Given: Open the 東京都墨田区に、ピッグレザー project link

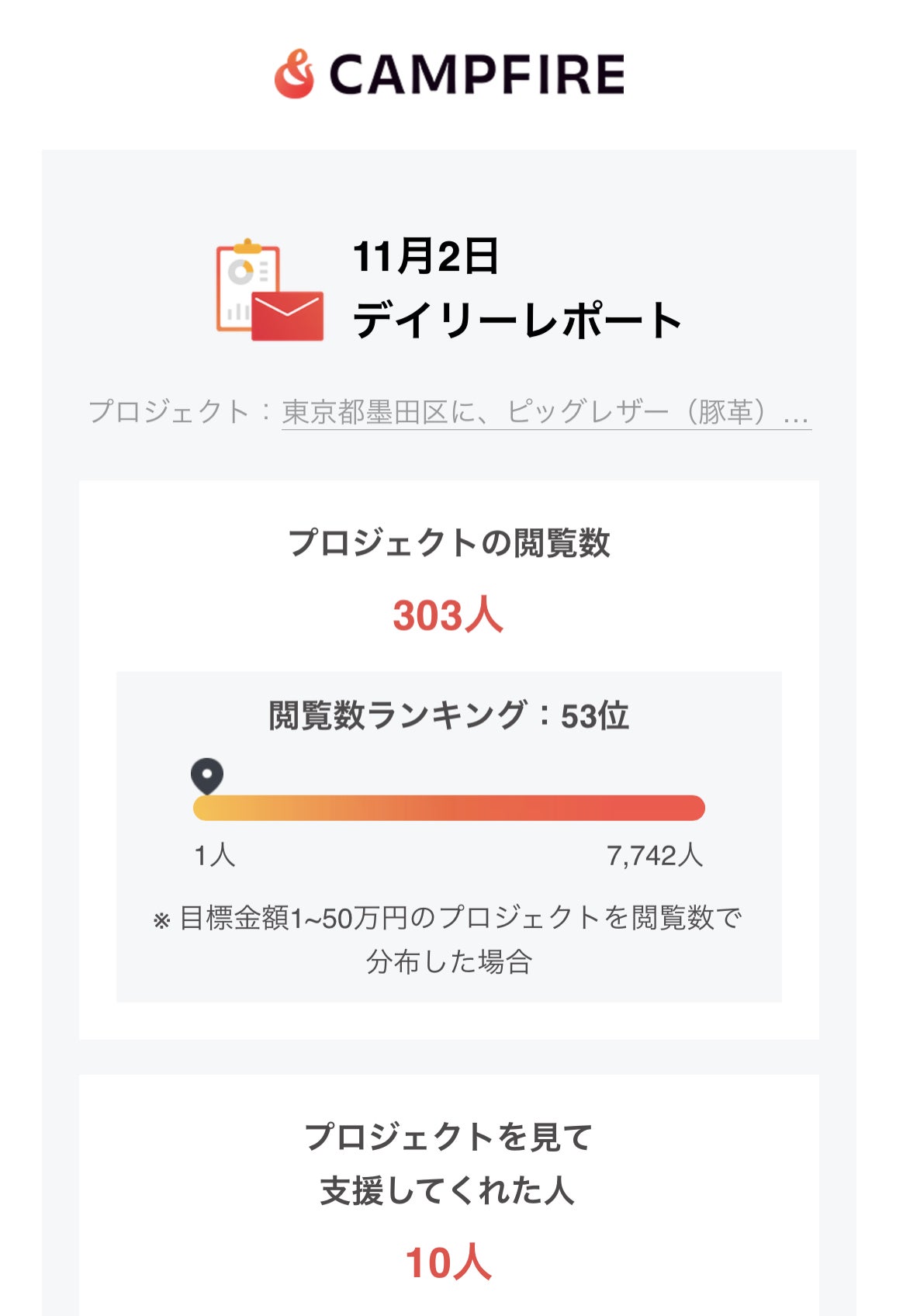Looking at the screenshot, I should pos(545,412).
